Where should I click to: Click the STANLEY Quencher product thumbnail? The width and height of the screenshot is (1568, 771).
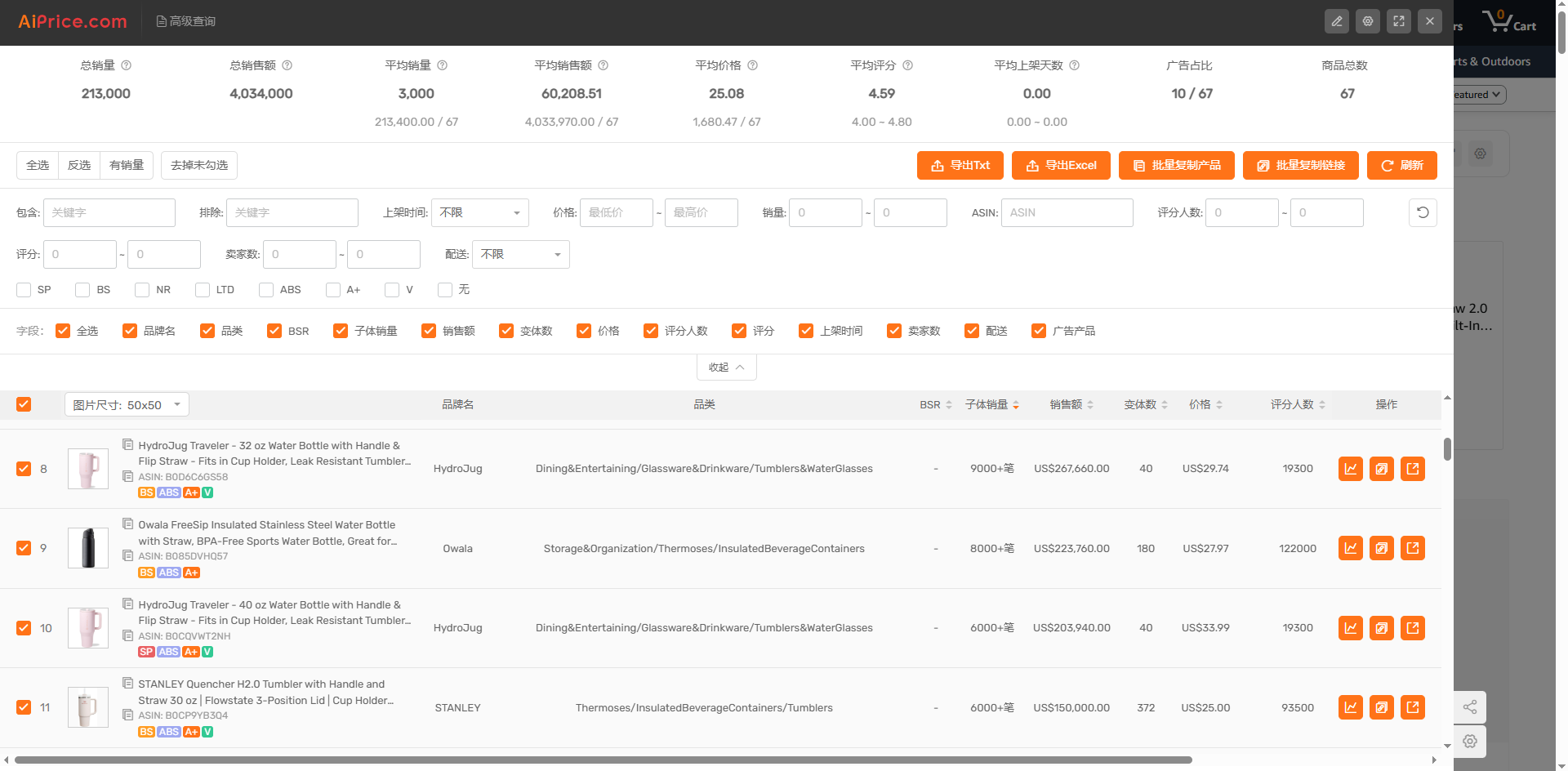click(88, 707)
